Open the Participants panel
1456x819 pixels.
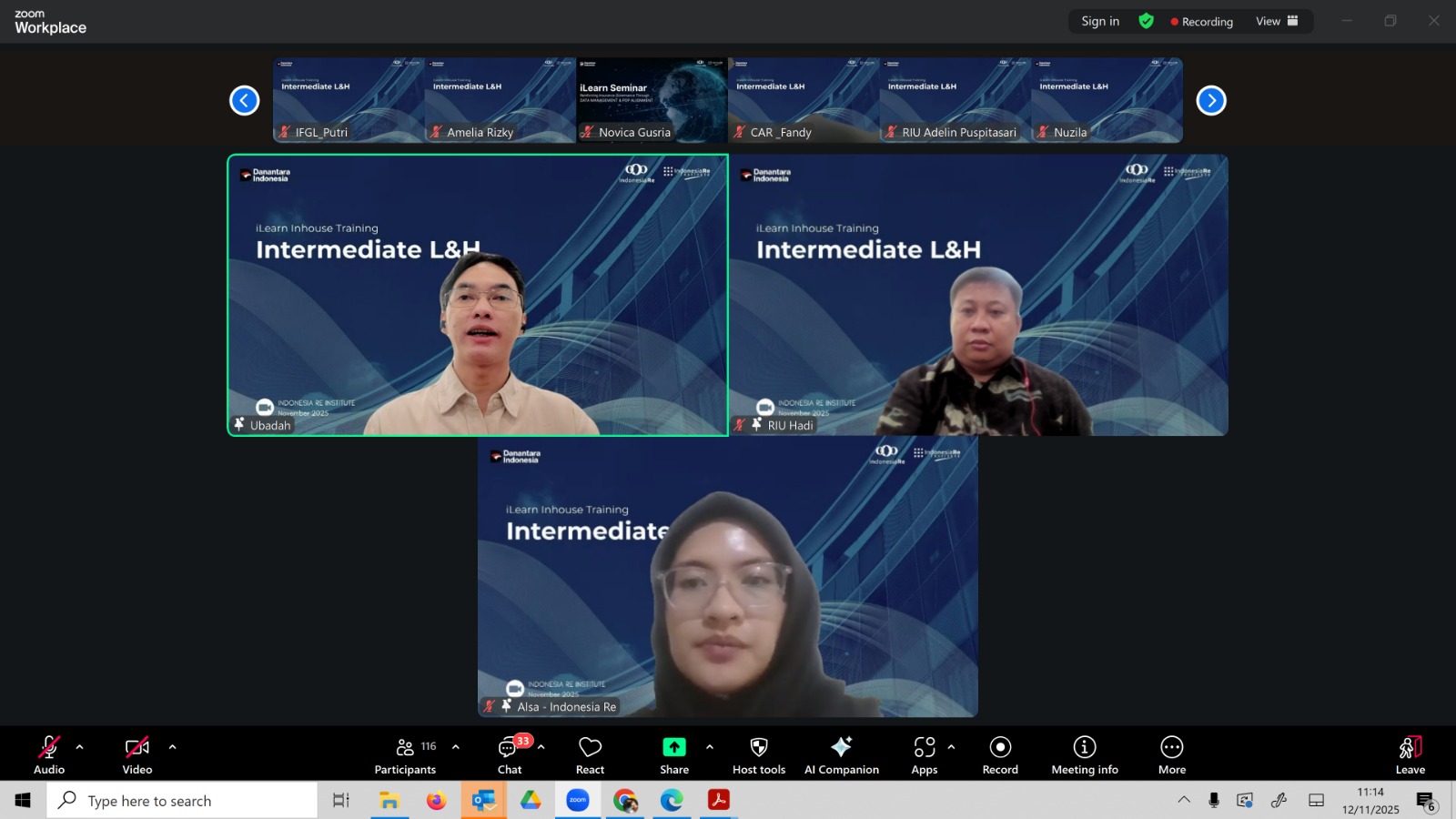[405, 755]
